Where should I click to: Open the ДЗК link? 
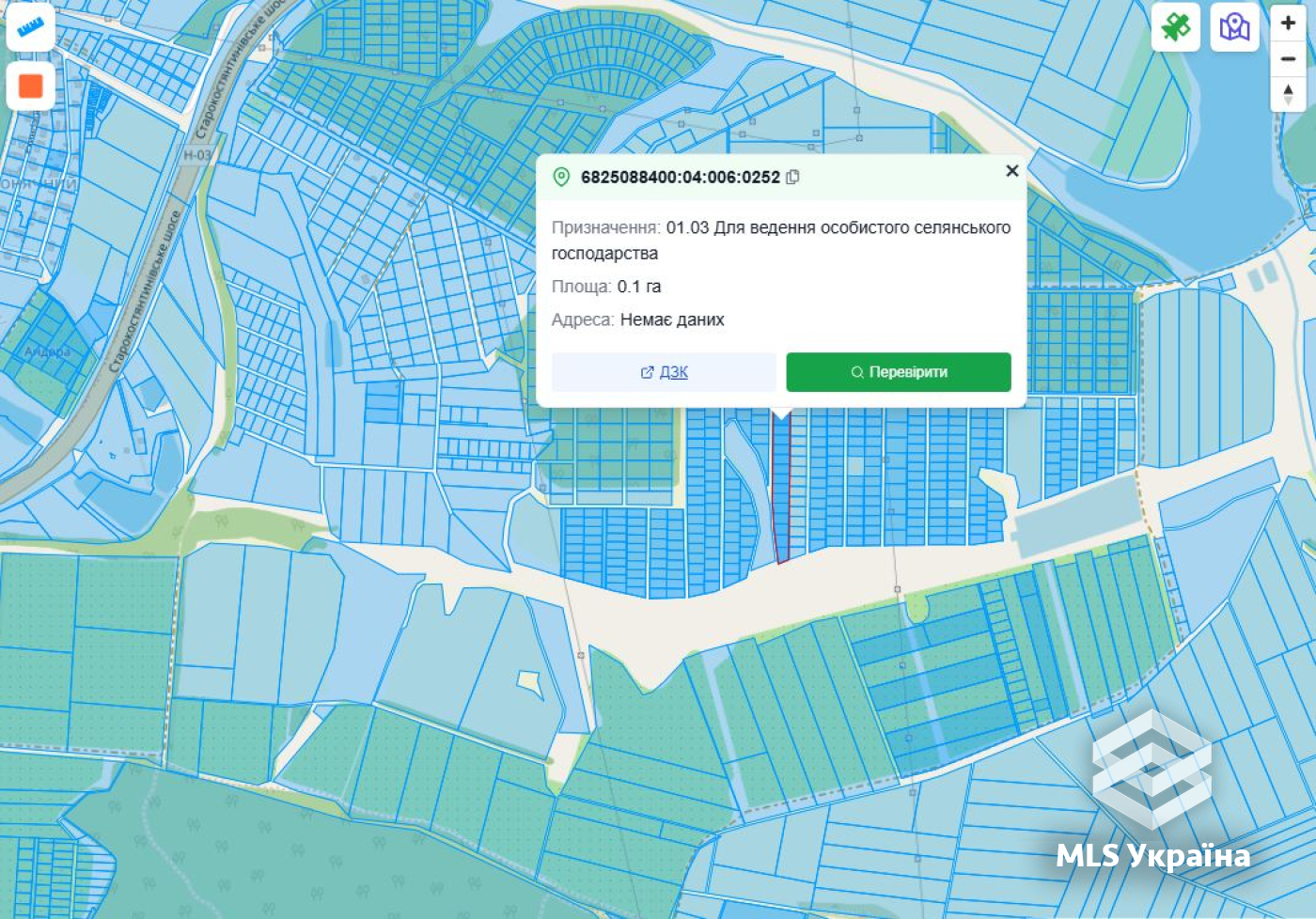[x=664, y=372]
